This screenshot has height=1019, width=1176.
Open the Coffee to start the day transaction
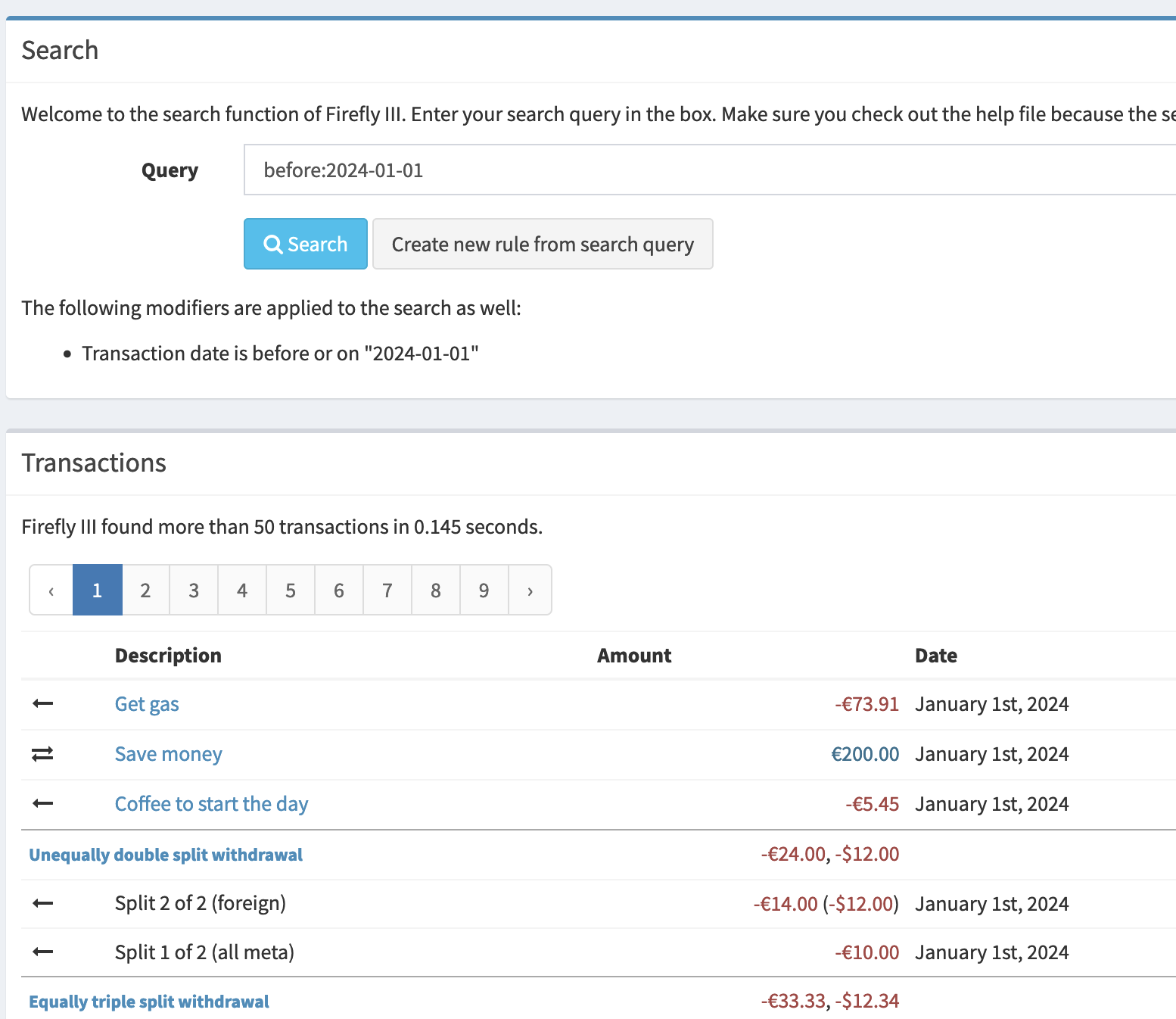211,803
